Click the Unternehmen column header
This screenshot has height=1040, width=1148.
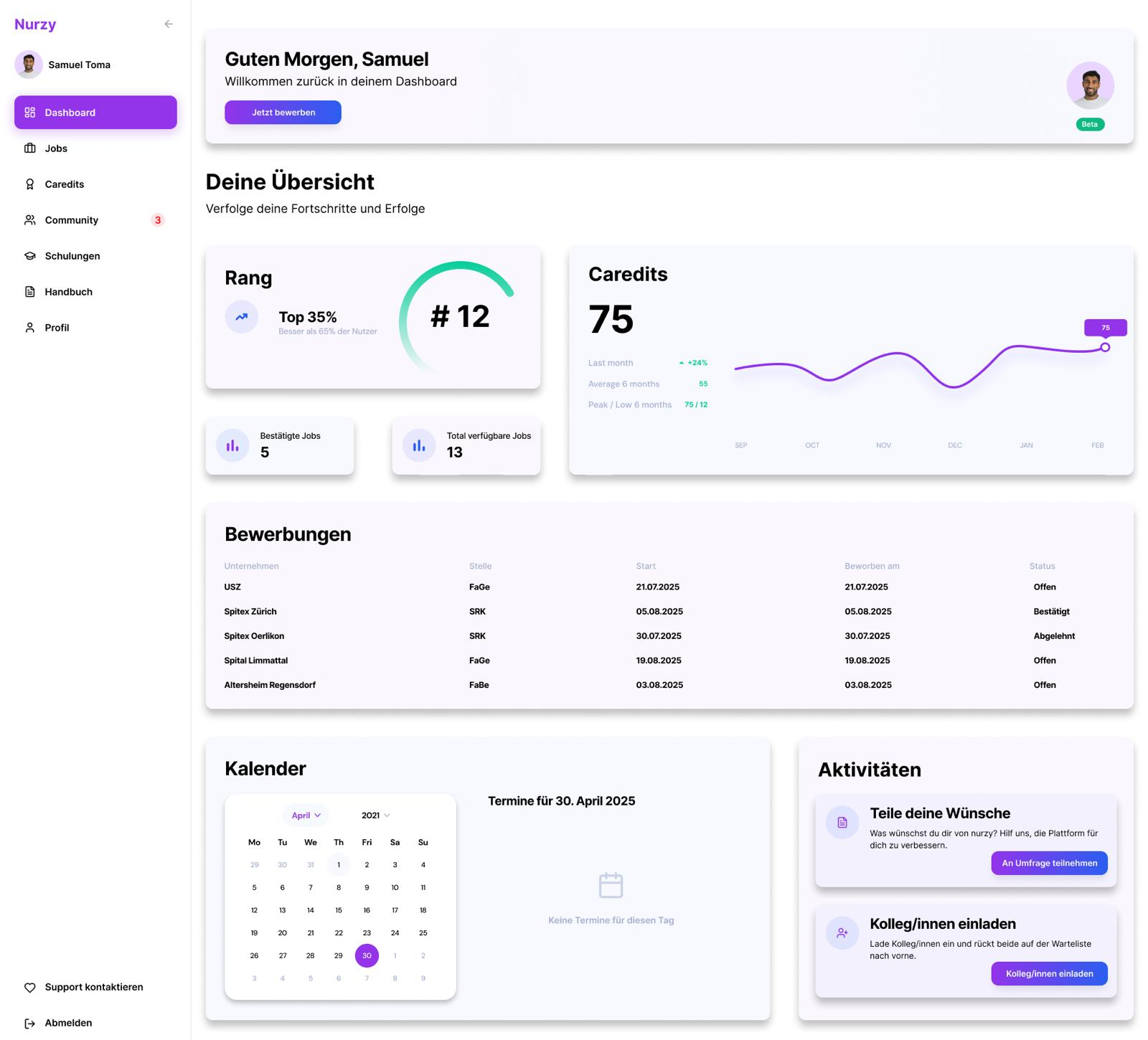point(251,566)
